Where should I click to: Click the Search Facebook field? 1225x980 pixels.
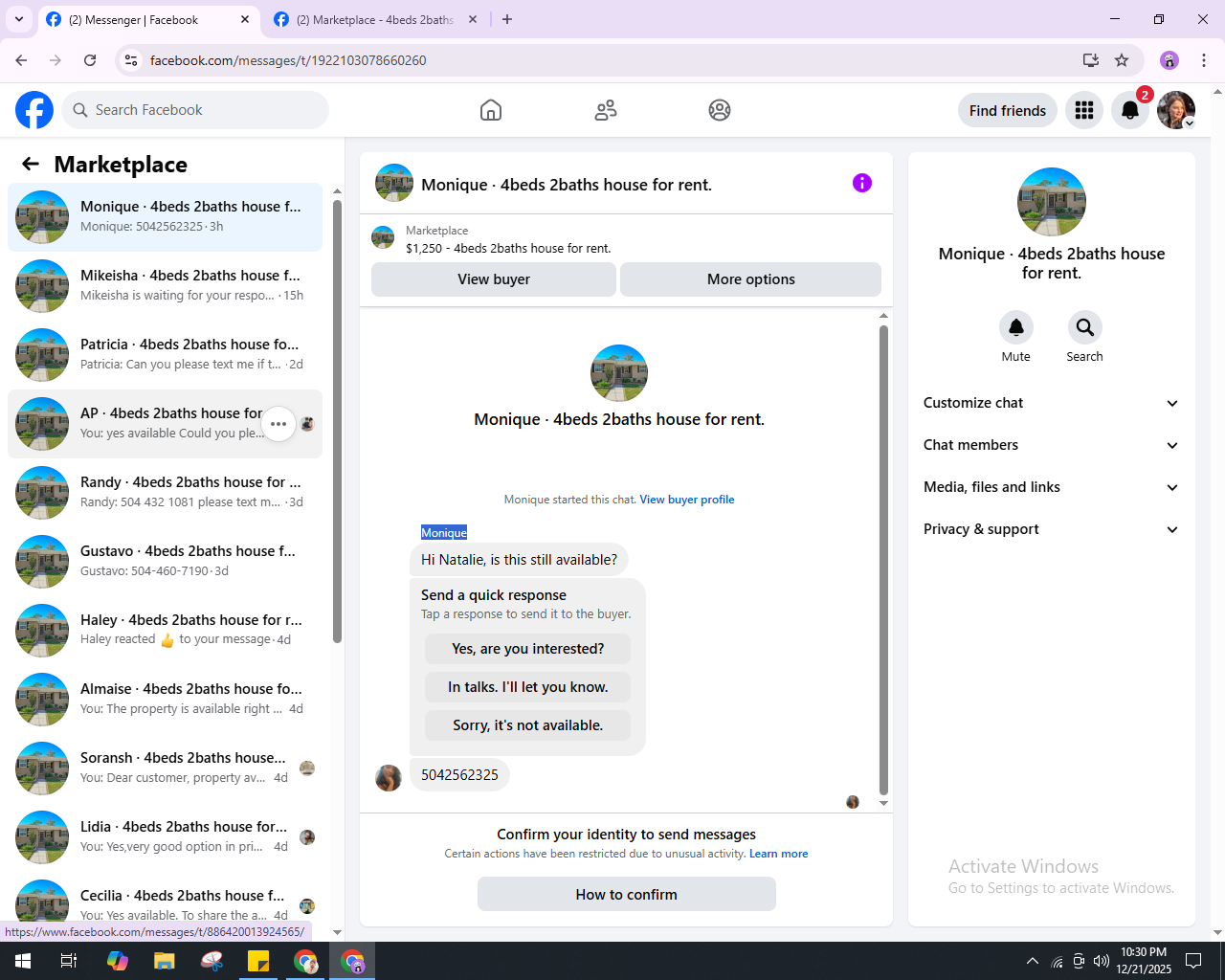[195, 110]
